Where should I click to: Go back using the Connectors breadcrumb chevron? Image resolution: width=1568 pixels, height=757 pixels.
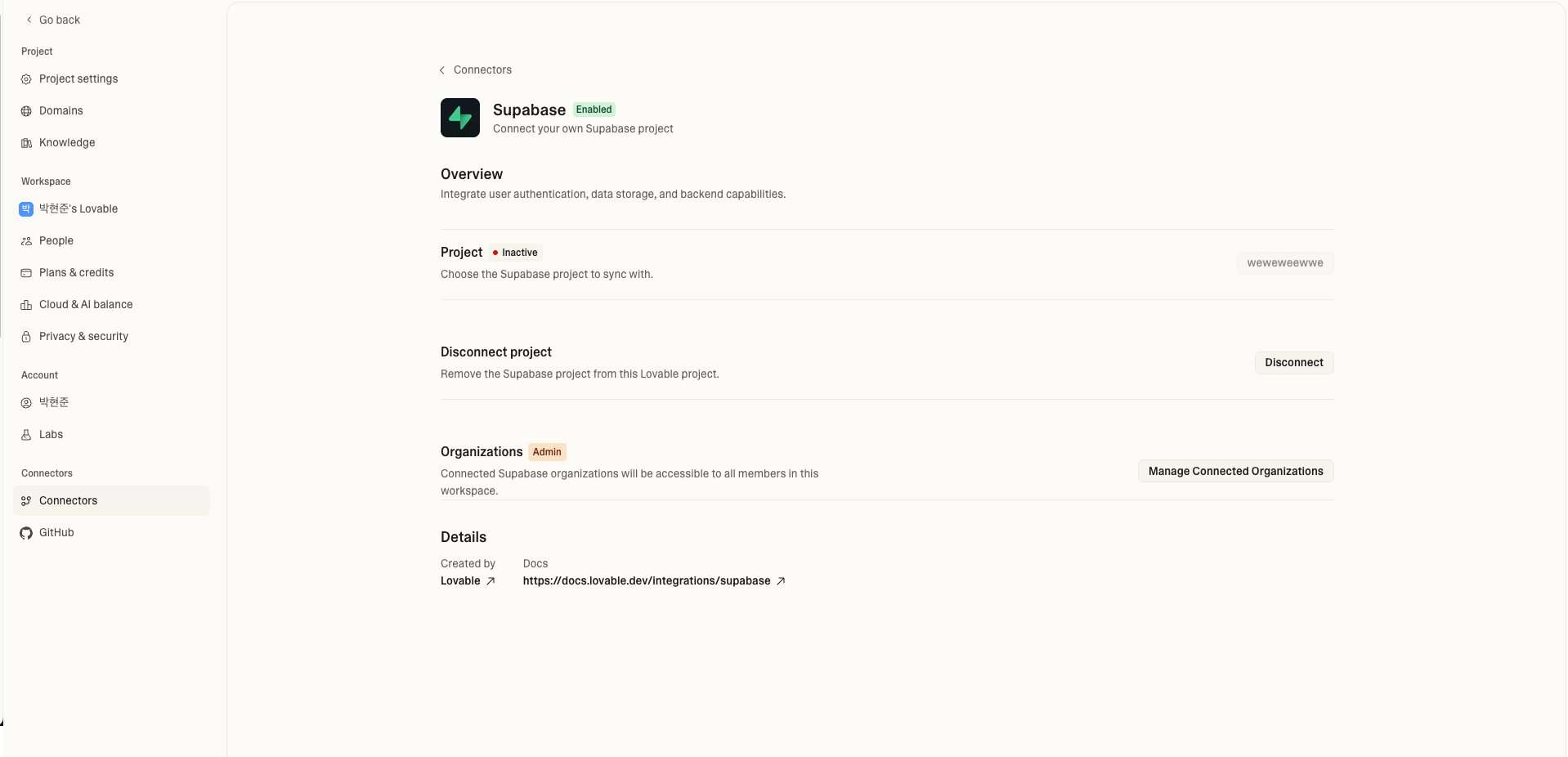(442, 70)
